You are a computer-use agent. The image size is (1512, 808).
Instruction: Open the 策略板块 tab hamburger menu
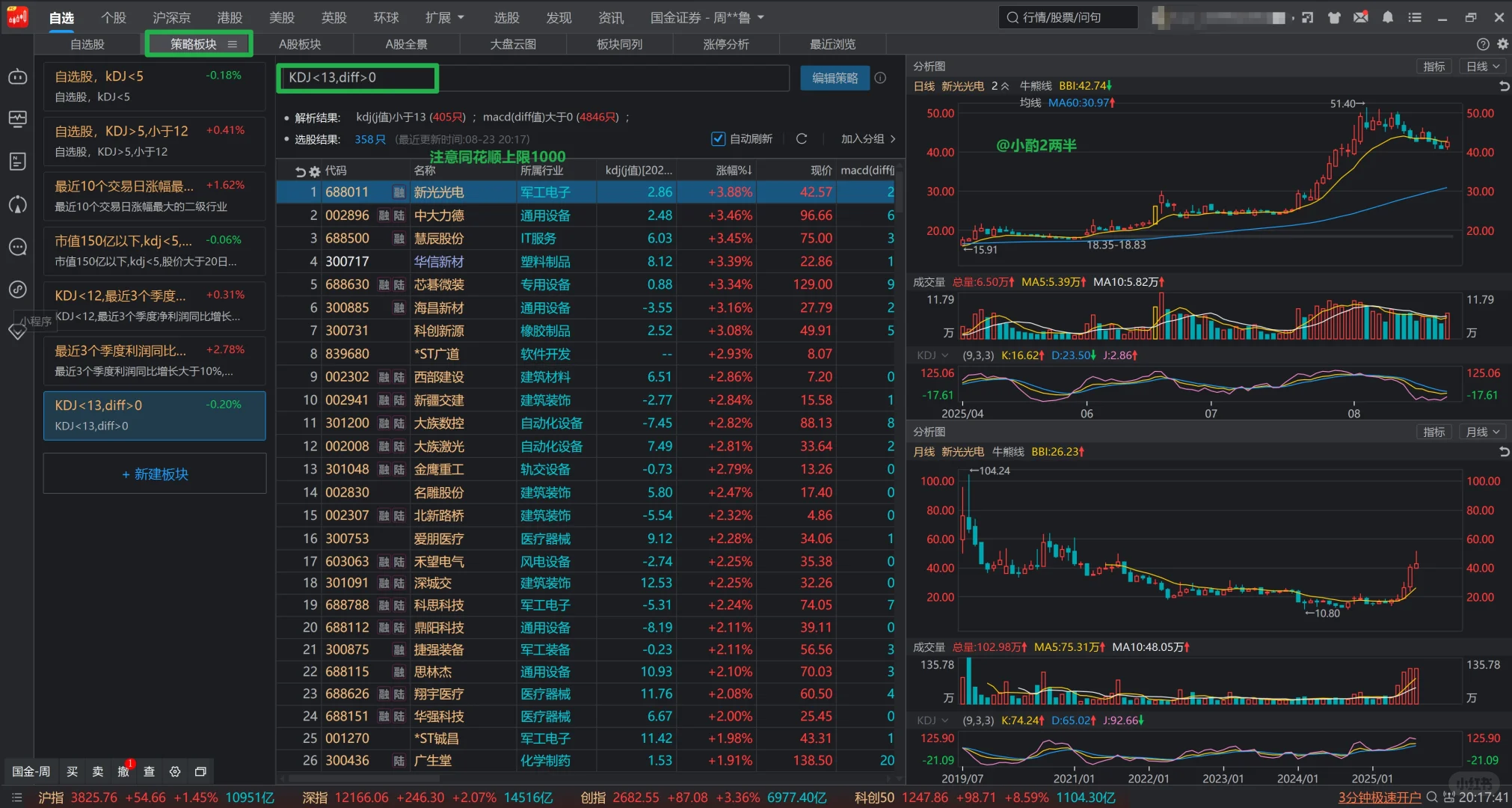233,44
